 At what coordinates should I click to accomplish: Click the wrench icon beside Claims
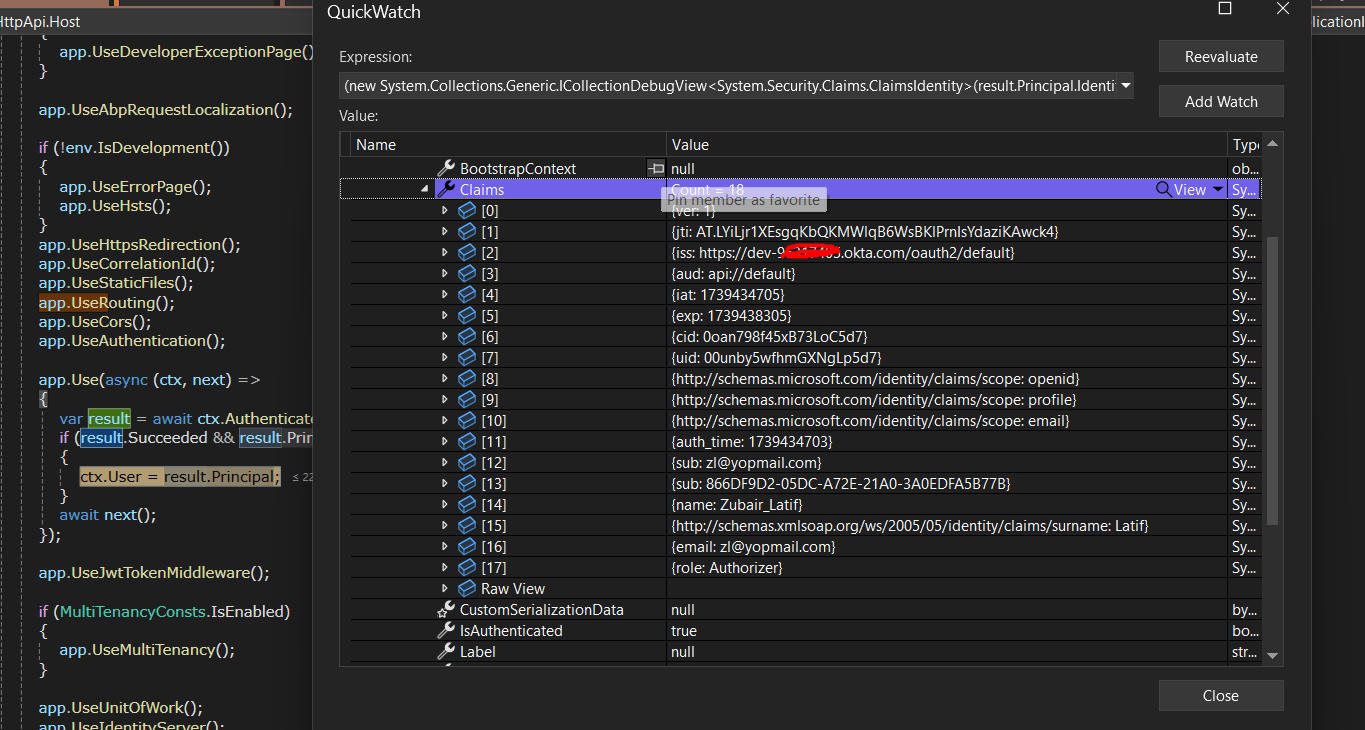446,189
